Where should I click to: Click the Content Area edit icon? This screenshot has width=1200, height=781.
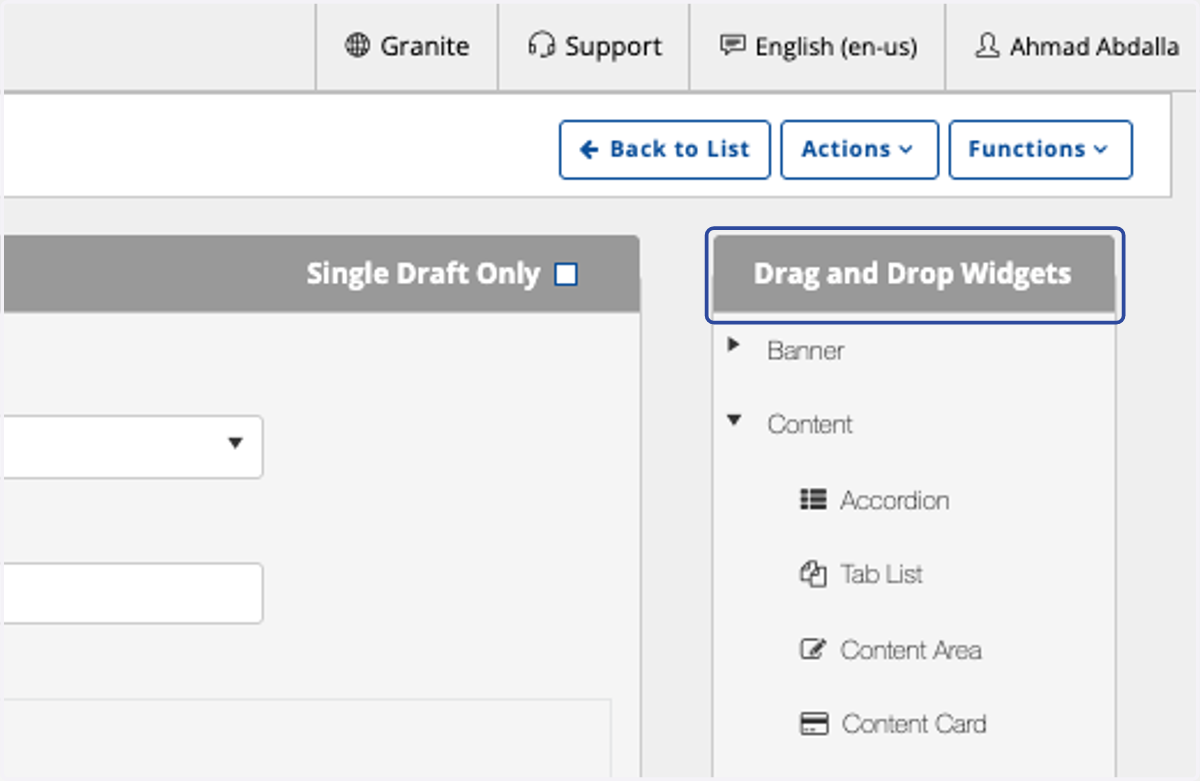(x=813, y=649)
